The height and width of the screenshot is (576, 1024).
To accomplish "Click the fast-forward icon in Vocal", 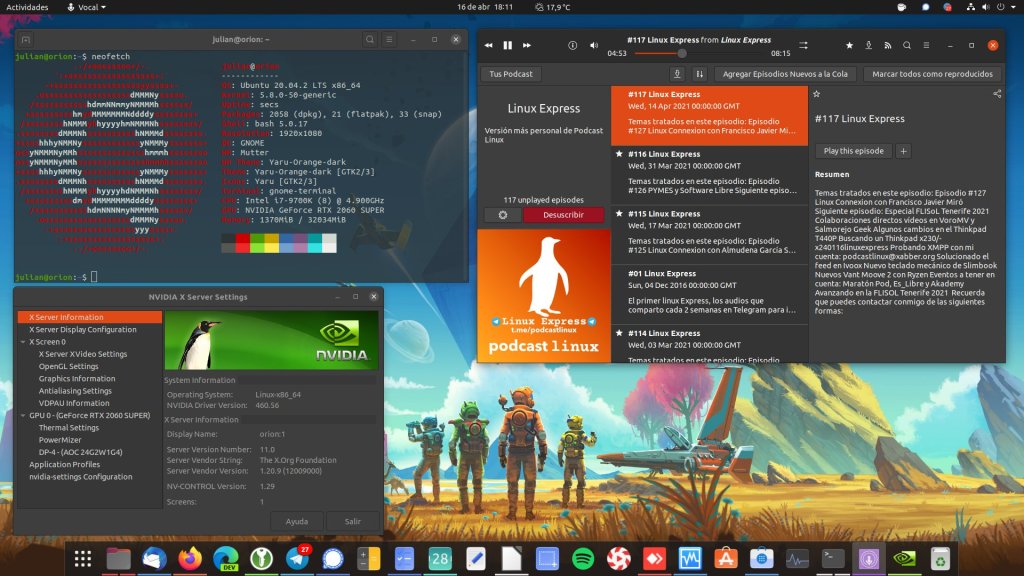I will point(527,45).
